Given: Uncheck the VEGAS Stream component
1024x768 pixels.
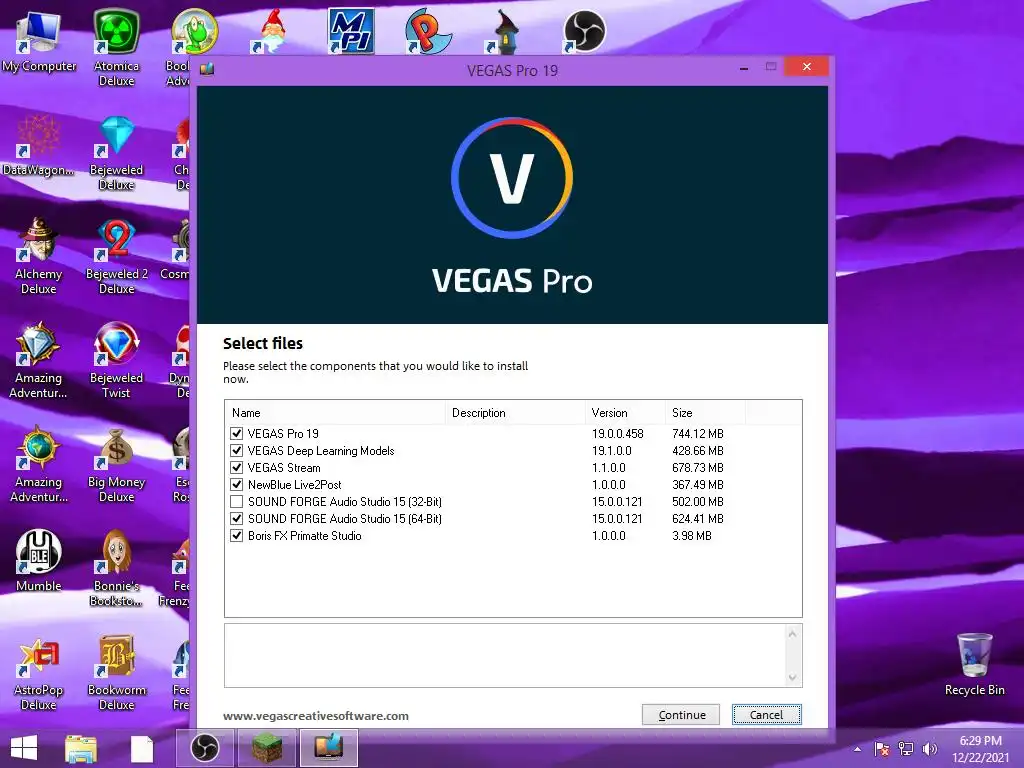Looking at the screenshot, I should click(236, 468).
